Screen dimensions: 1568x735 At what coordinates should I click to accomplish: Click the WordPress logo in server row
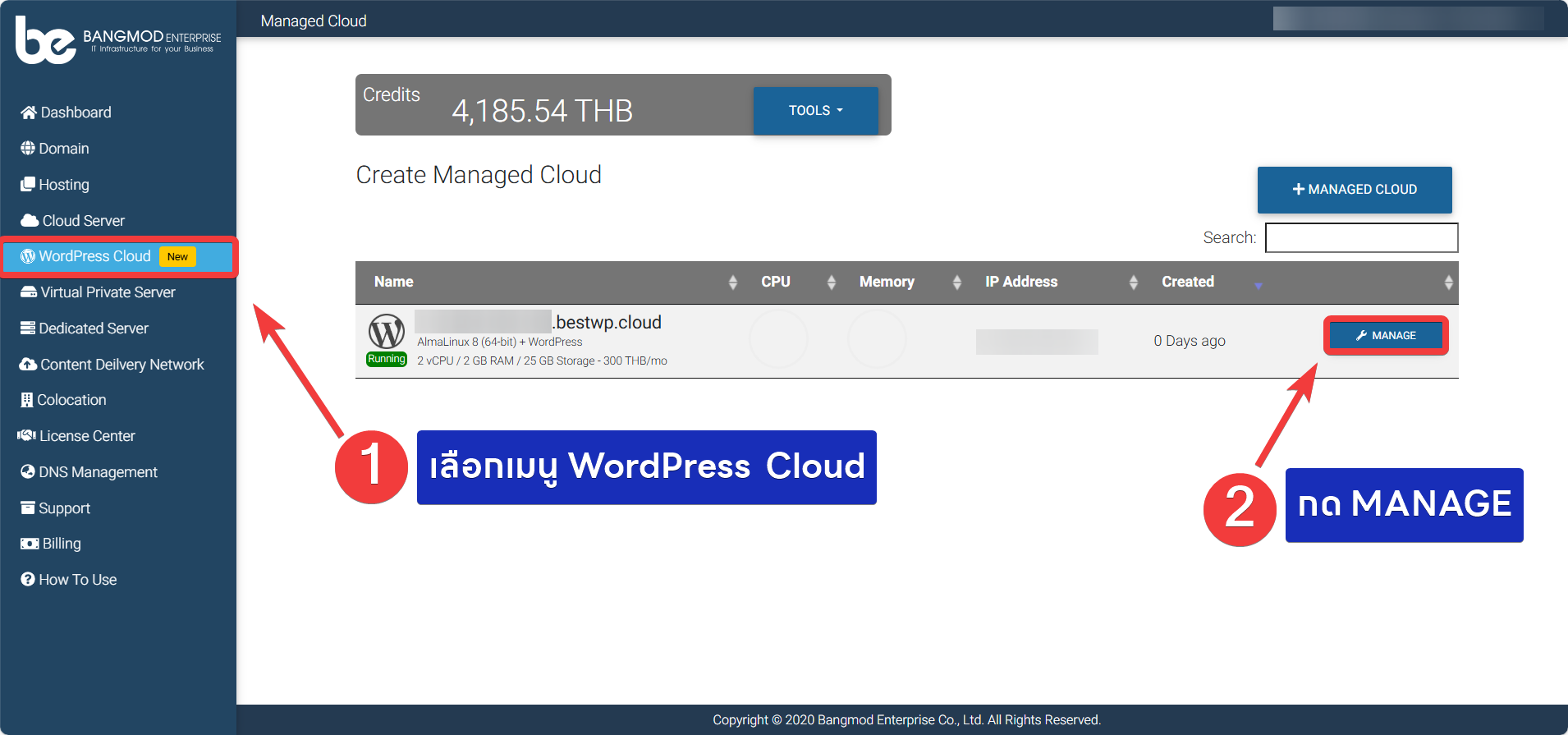[x=386, y=332]
